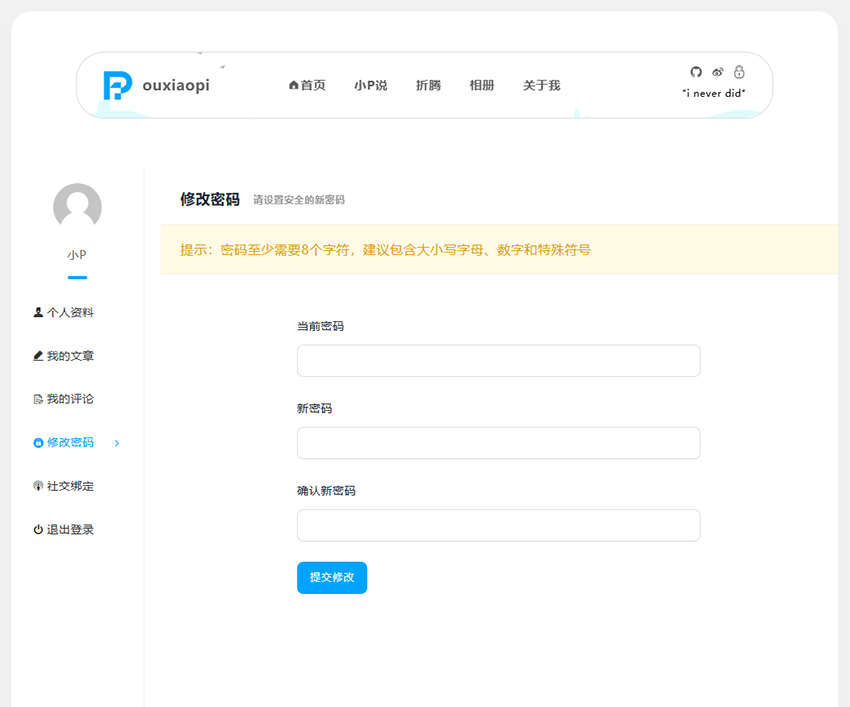The height and width of the screenshot is (707, 850).
Task: Click the padlock icon in header
Action: (x=739, y=72)
